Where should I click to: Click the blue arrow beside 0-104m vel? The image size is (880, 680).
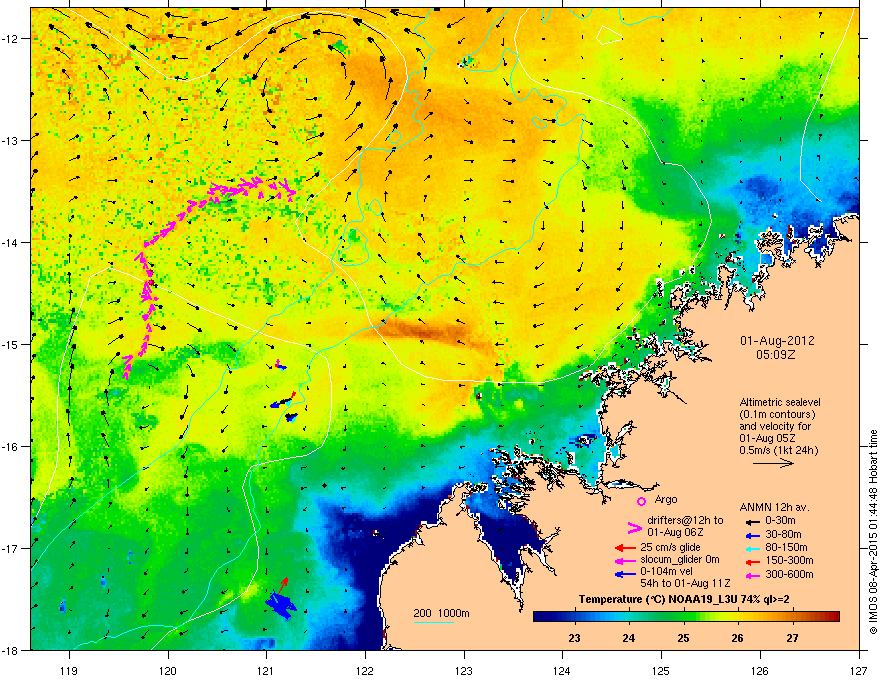click(625, 574)
